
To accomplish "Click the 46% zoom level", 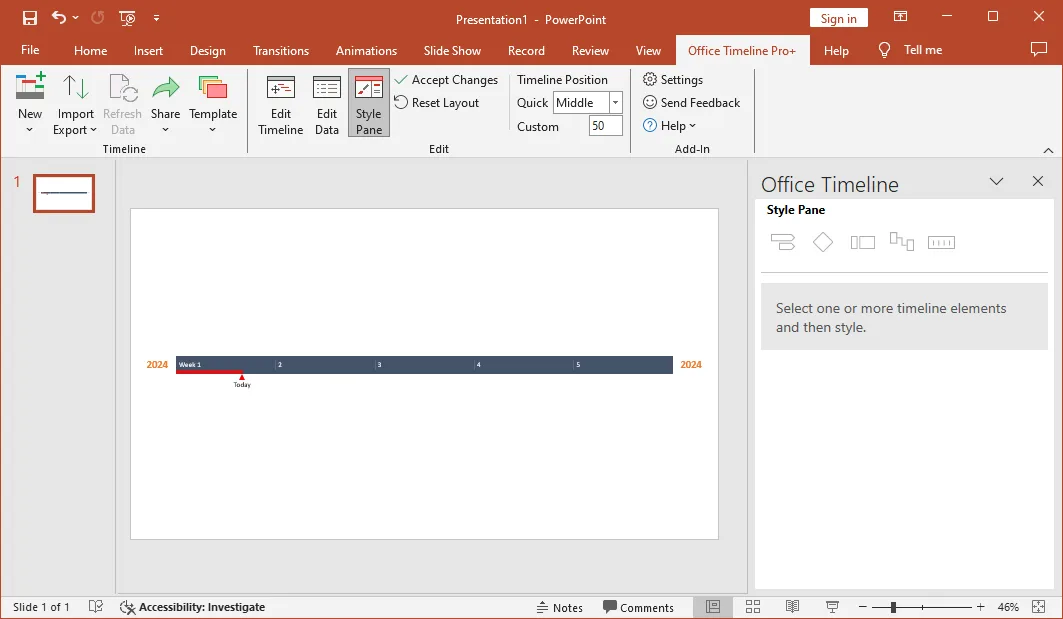I will [x=1008, y=607].
